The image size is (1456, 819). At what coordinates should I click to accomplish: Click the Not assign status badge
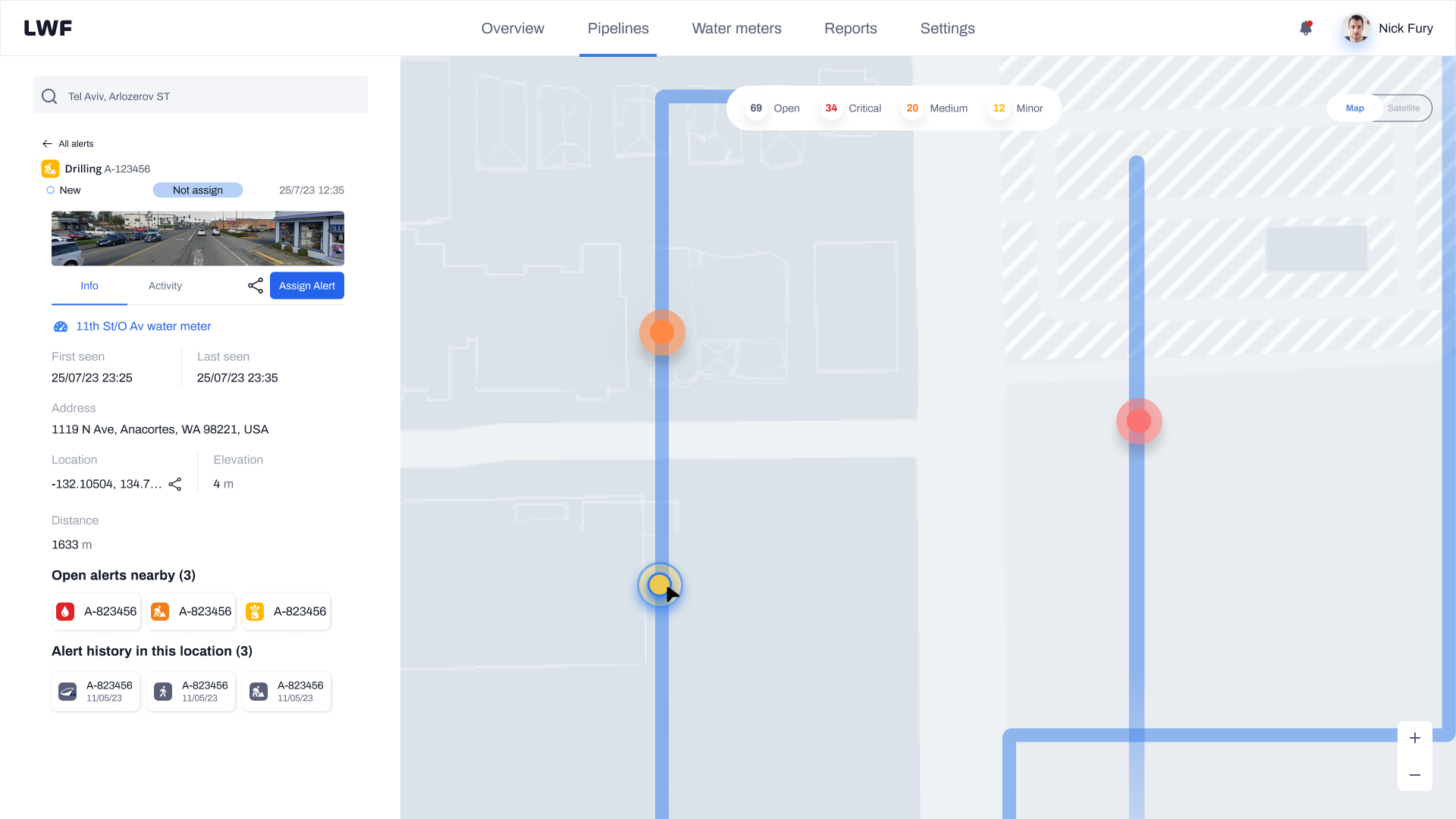(x=198, y=190)
